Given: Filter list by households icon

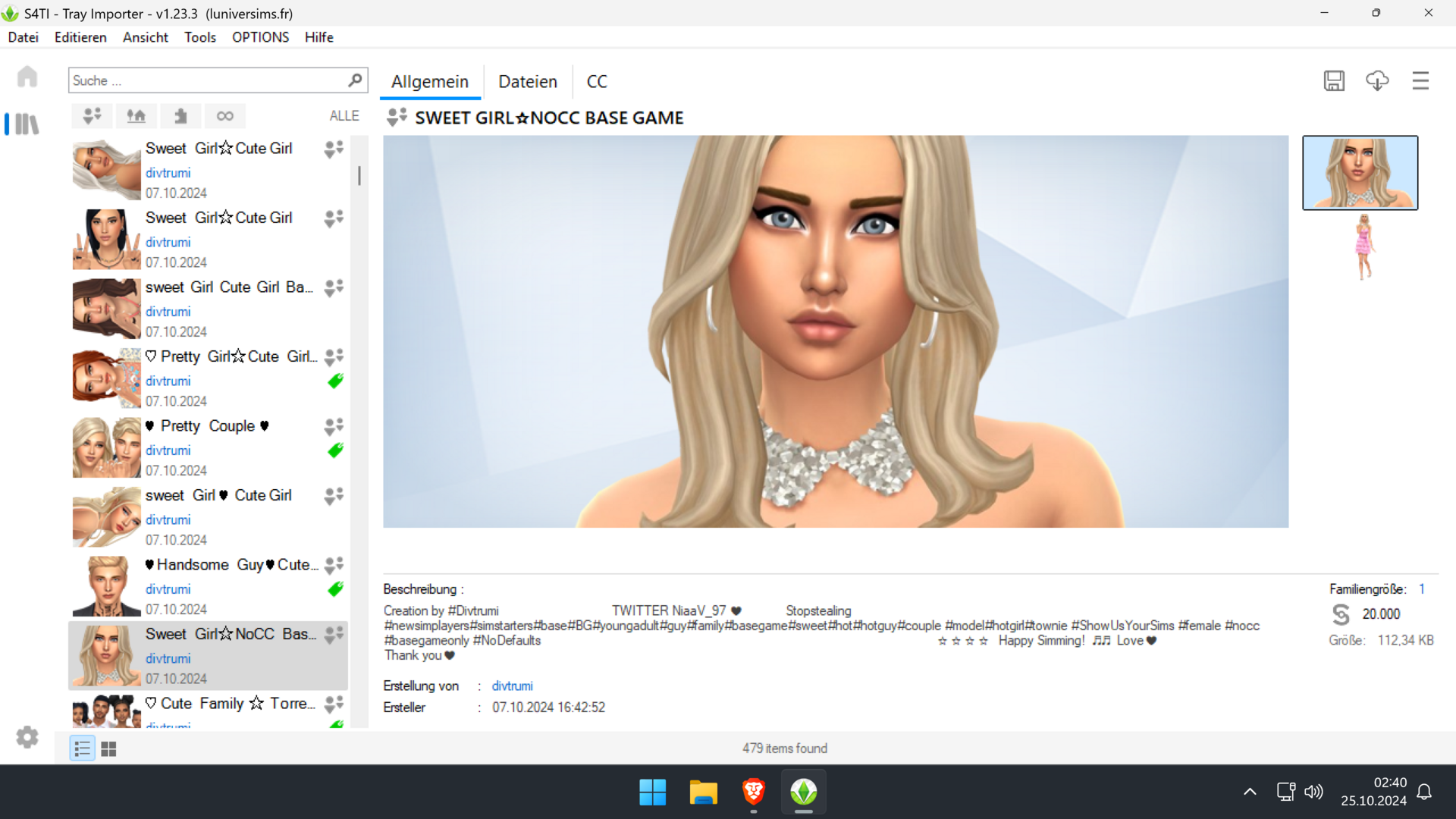Looking at the screenshot, I should tap(93, 116).
